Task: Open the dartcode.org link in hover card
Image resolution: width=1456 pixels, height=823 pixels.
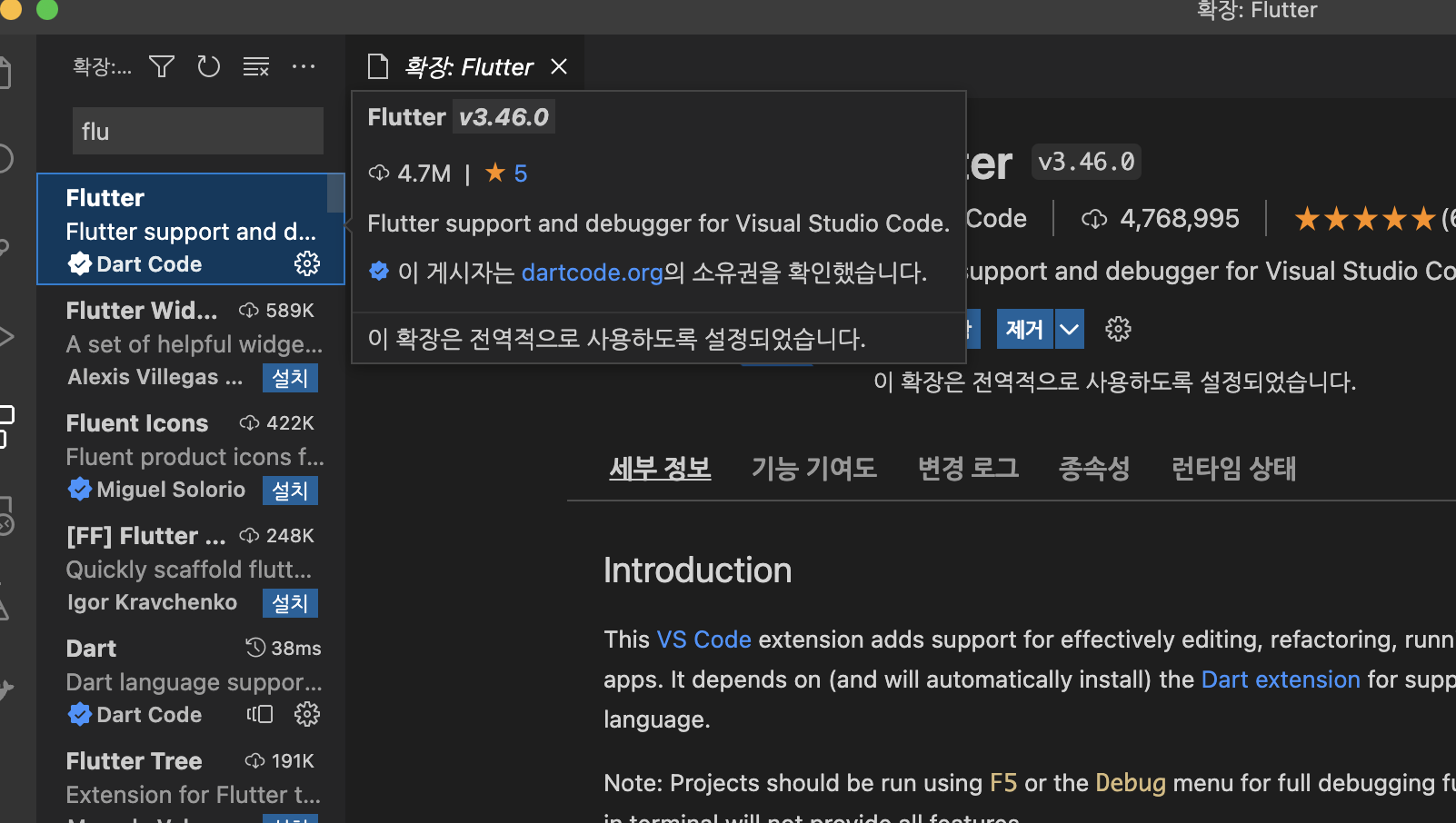Action: click(x=593, y=273)
